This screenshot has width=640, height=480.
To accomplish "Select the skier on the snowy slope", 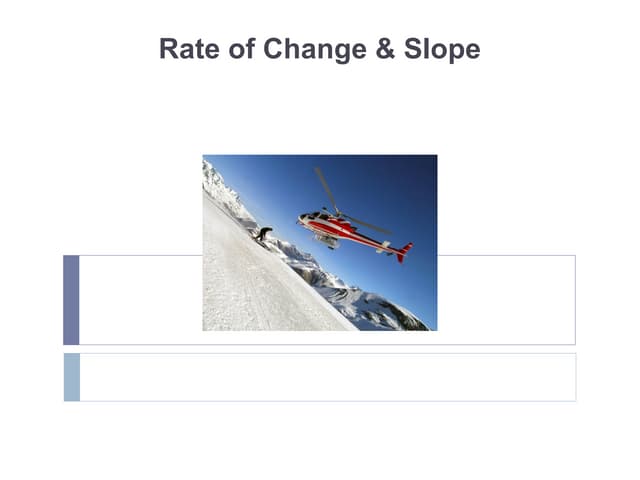I will pyautogui.click(x=263, y=235).
